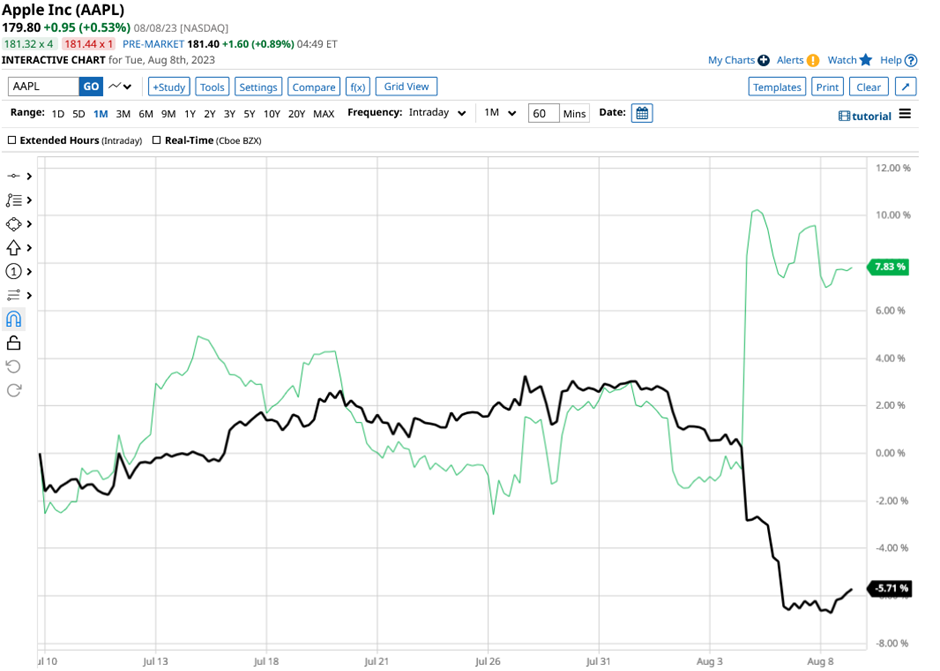The width and height of the screenshot is (940, 671).
Task: Click the unlock padlock icon
Action: coord(14,343)
